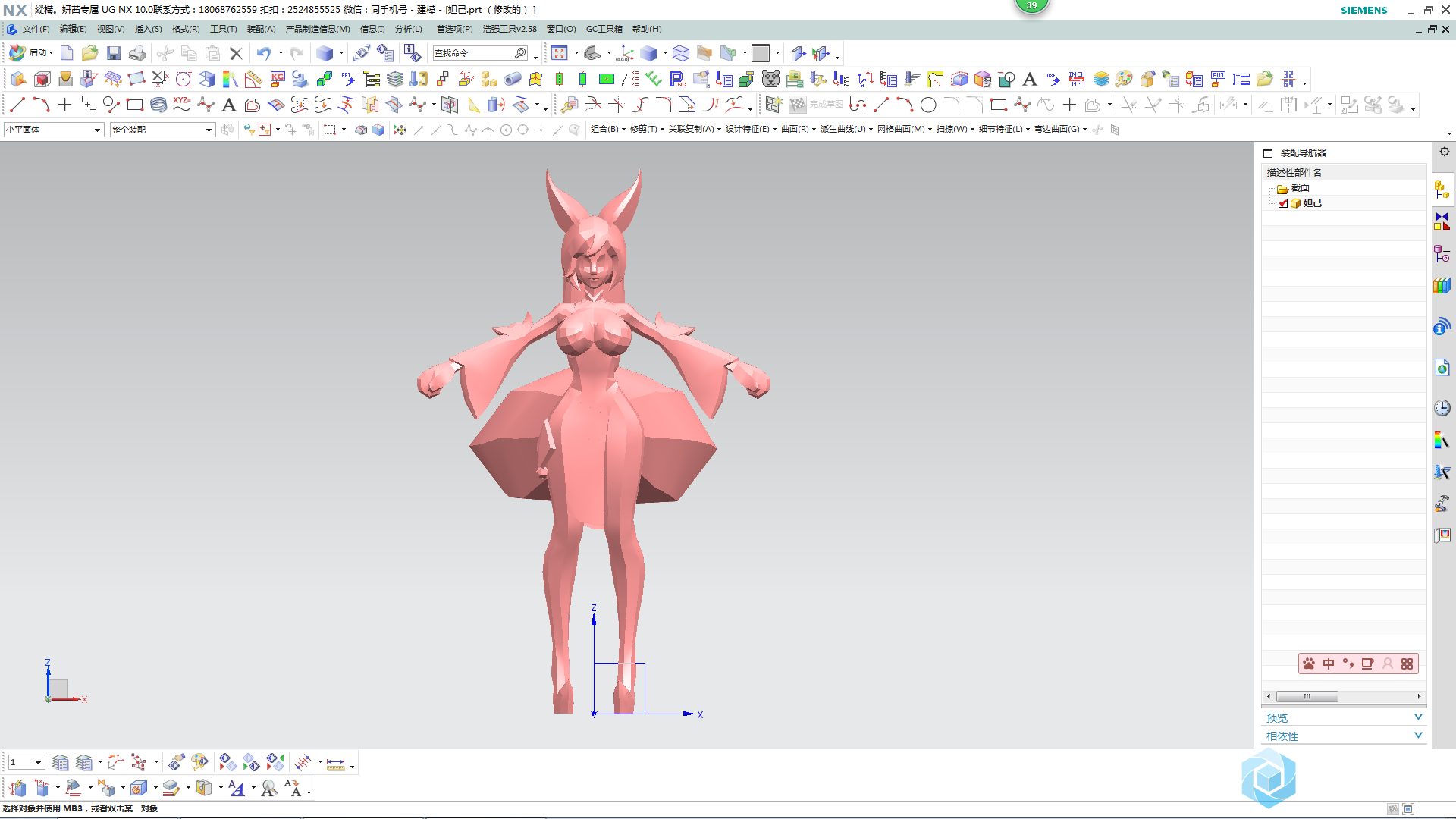1456x819 pixels.
Task: Click the green 39 badge at top
Action: pos(1031,5)
